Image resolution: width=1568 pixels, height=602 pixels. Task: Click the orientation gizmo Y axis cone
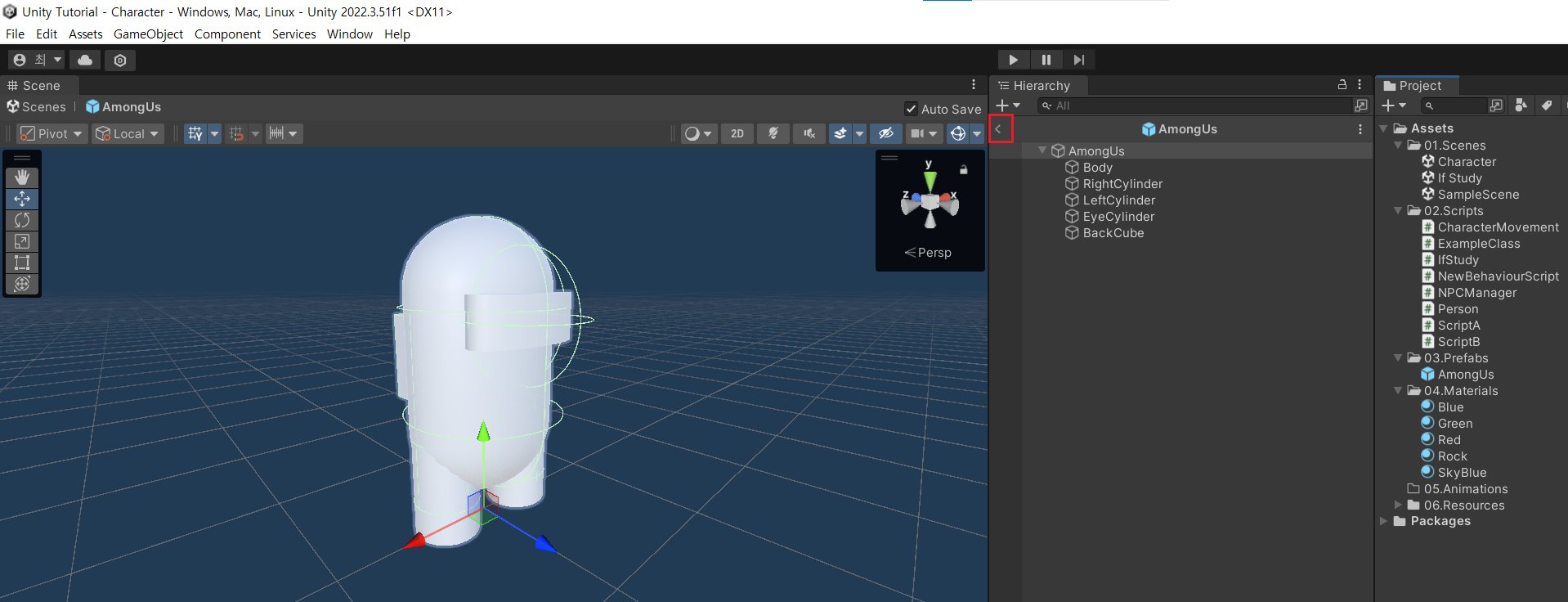[930, 180]
